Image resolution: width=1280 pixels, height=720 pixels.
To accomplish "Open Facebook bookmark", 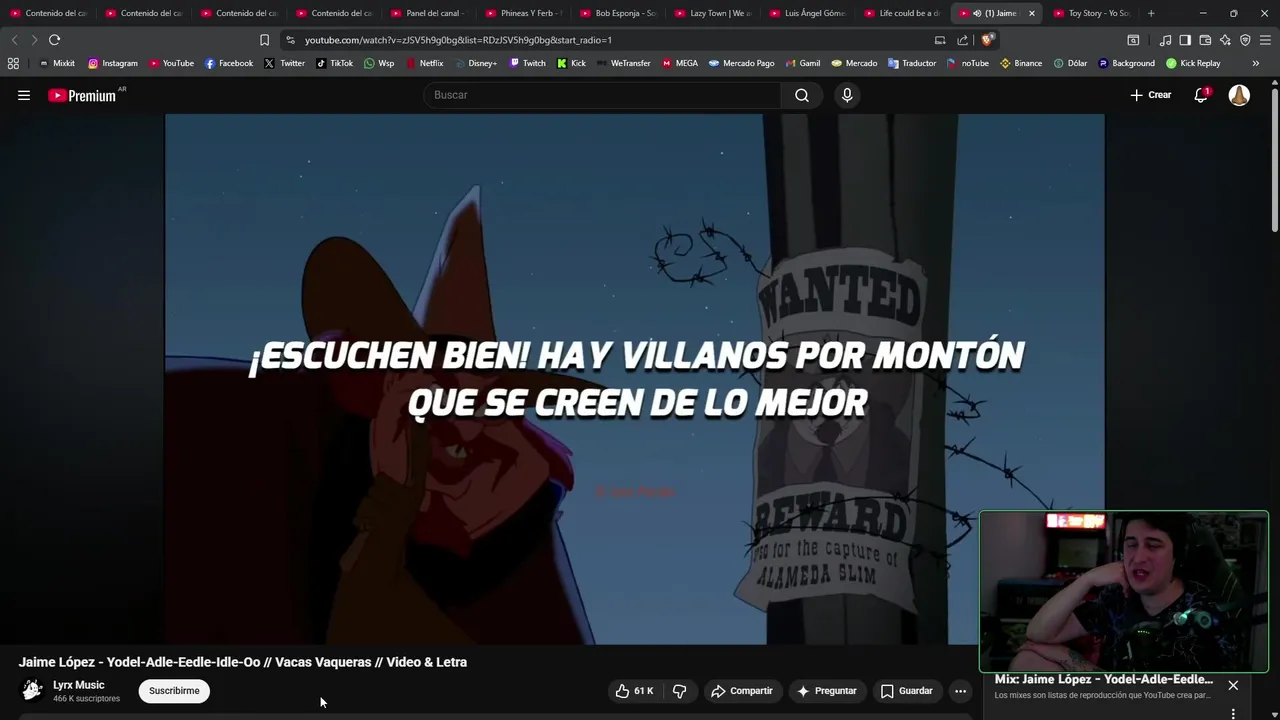I will (x=228, y=63).
